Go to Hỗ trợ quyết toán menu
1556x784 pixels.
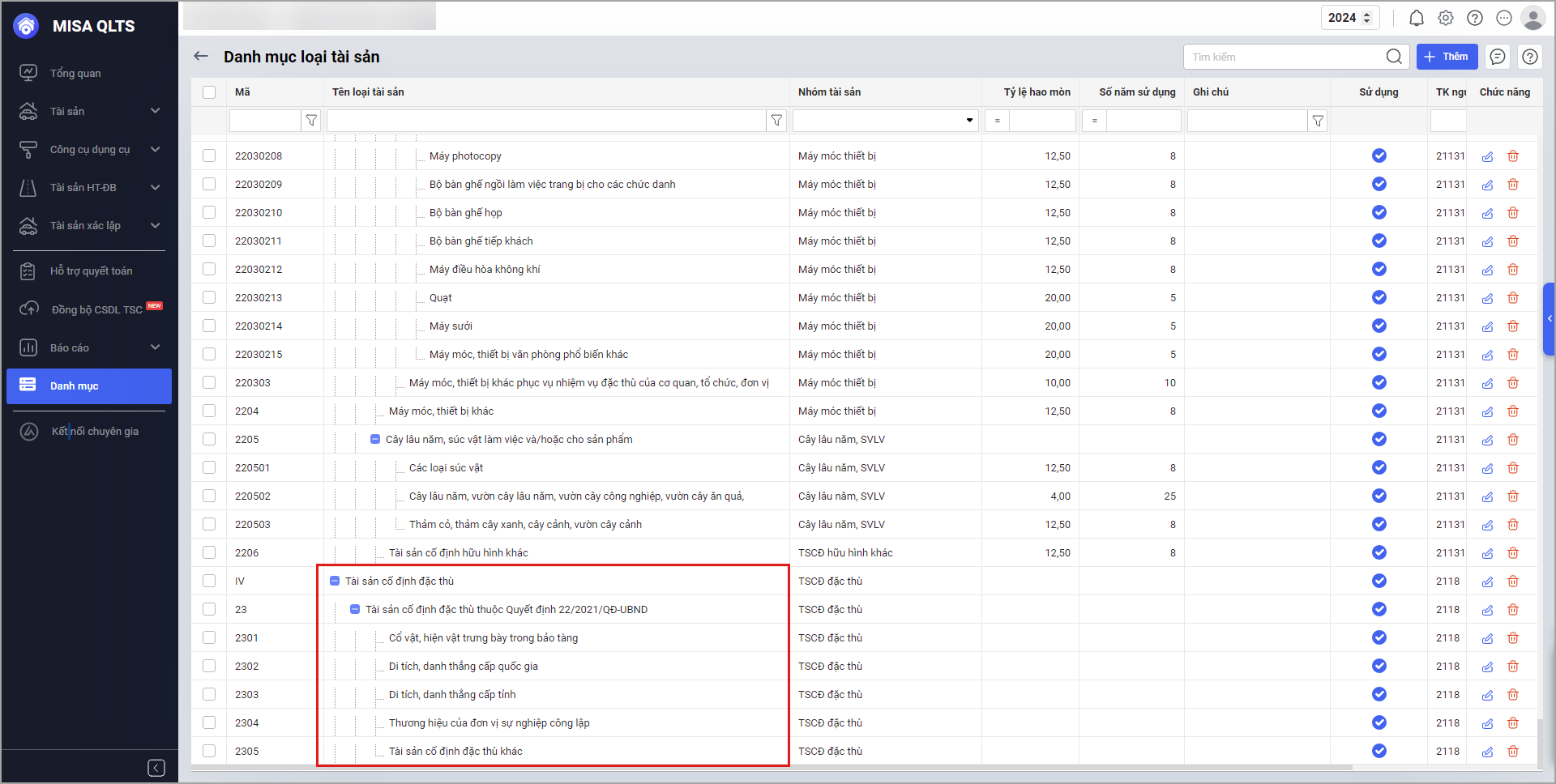click(91, 271)
